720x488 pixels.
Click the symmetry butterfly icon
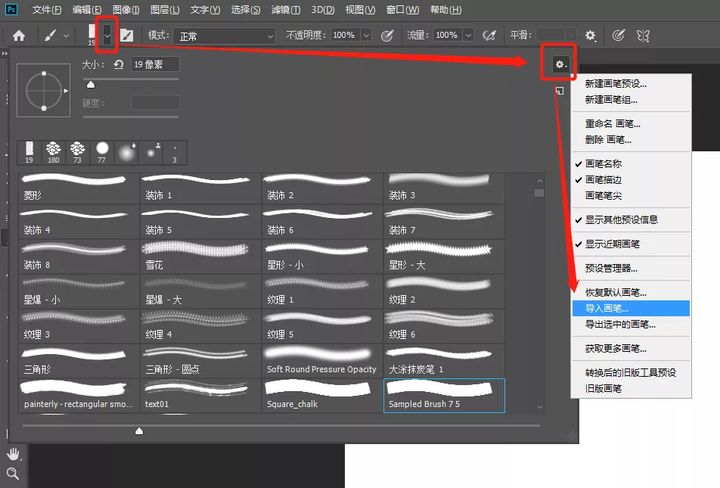[643, 35]
